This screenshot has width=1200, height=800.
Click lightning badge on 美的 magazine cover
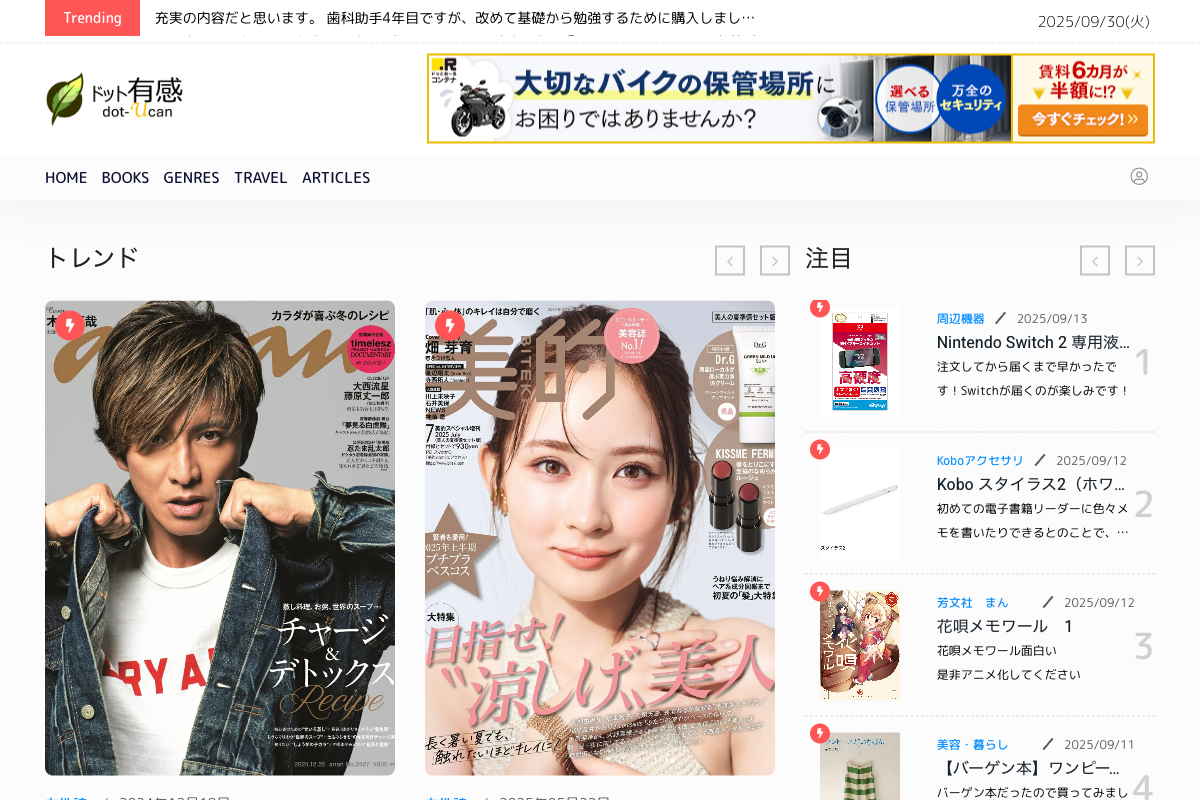click(450, 325)
